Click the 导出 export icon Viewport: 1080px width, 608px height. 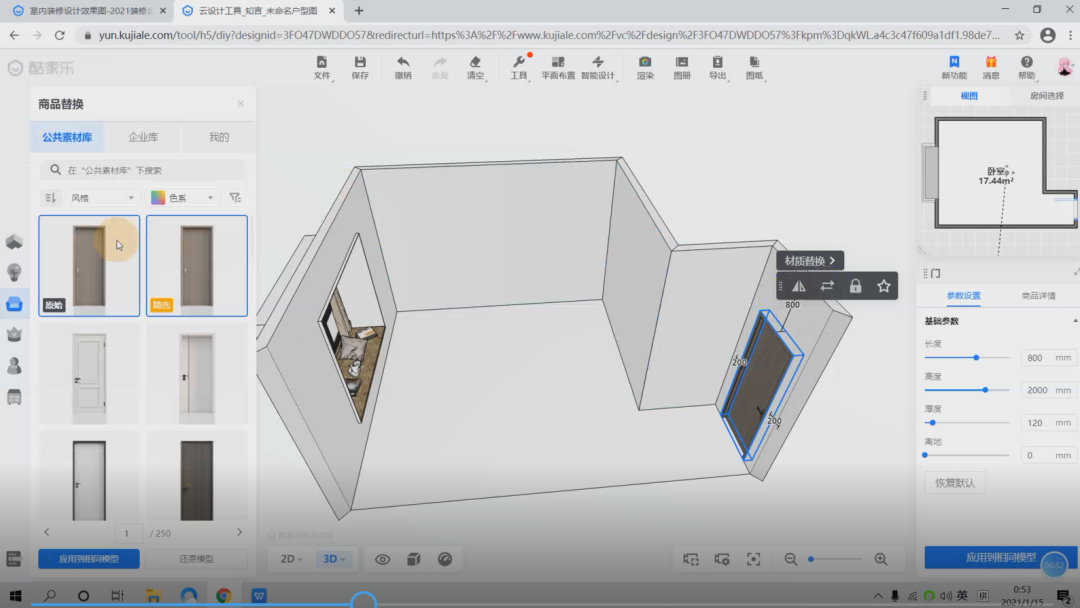[x=718, y=67]
